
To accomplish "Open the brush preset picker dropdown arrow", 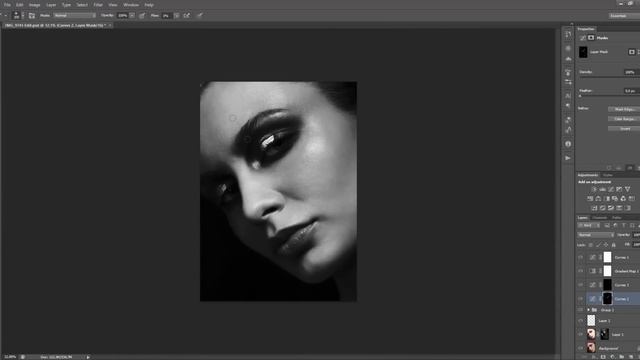I will tap(23, 16).
